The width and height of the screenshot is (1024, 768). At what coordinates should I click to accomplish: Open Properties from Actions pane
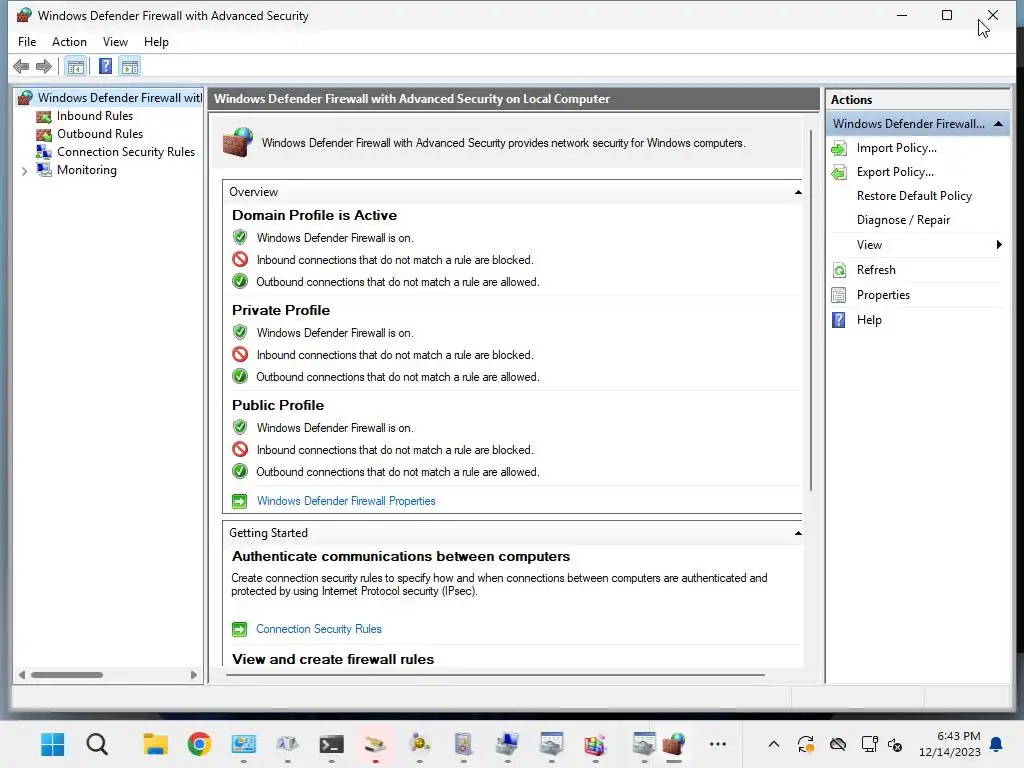coord(883,295)
